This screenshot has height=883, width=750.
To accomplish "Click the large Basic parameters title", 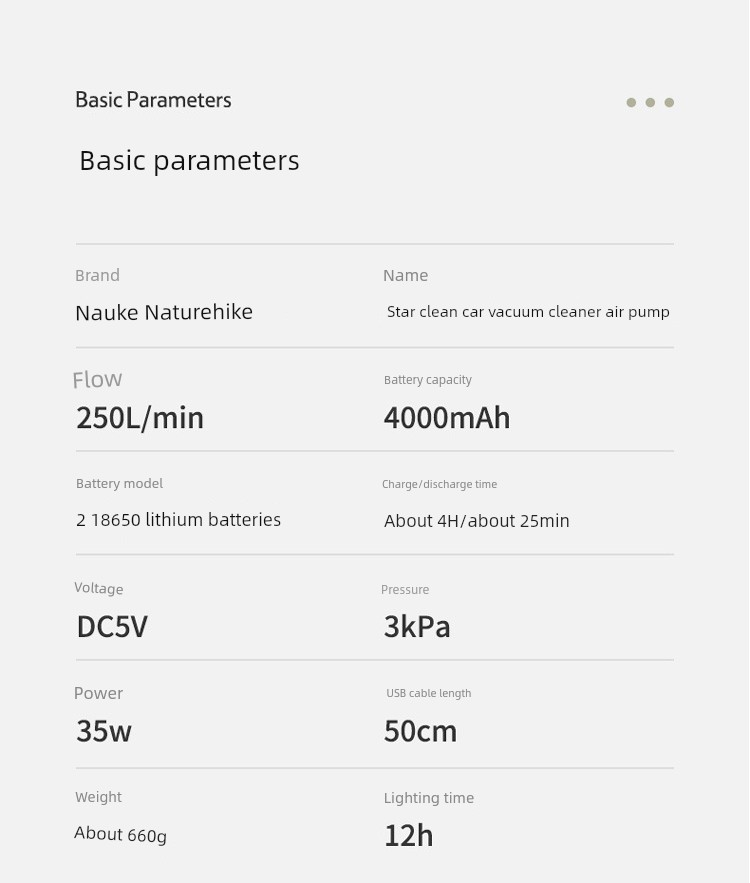I will point(189,161).
